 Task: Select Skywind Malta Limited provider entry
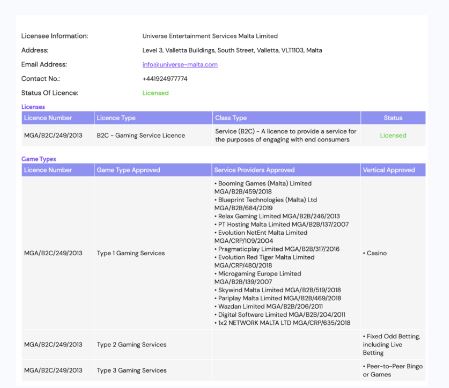click(277, 290)
